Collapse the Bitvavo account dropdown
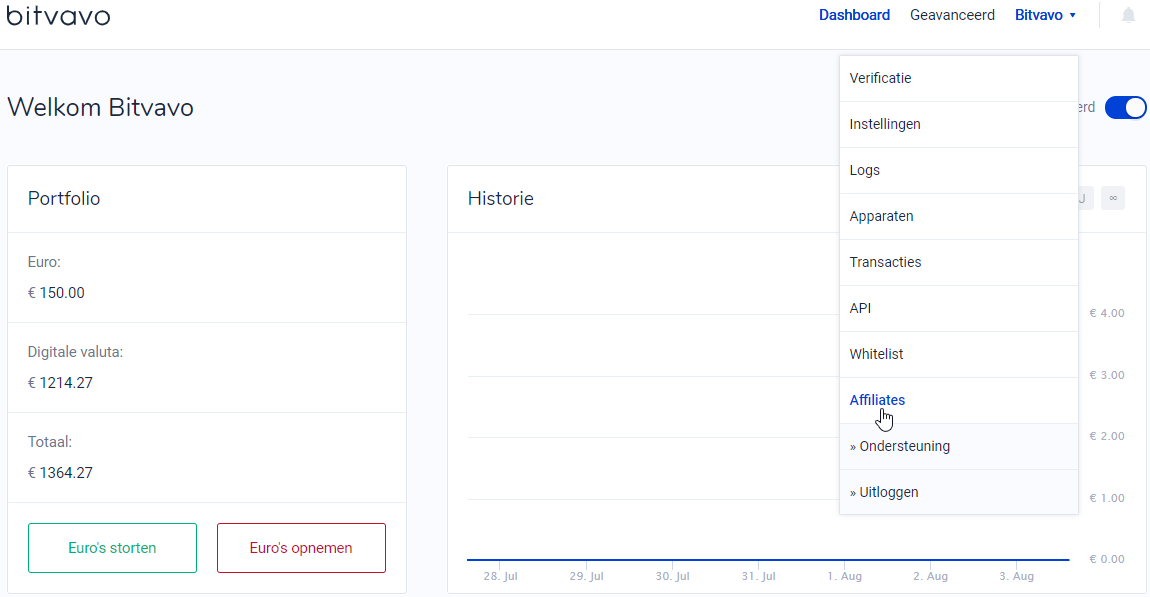The height and width of the screenshot is (597, 1150). click(1045, 15)
